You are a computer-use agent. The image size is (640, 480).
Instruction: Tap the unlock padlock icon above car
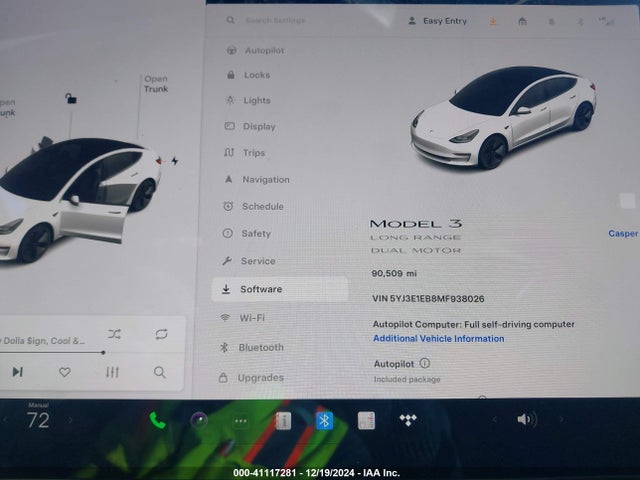[71, 98]
